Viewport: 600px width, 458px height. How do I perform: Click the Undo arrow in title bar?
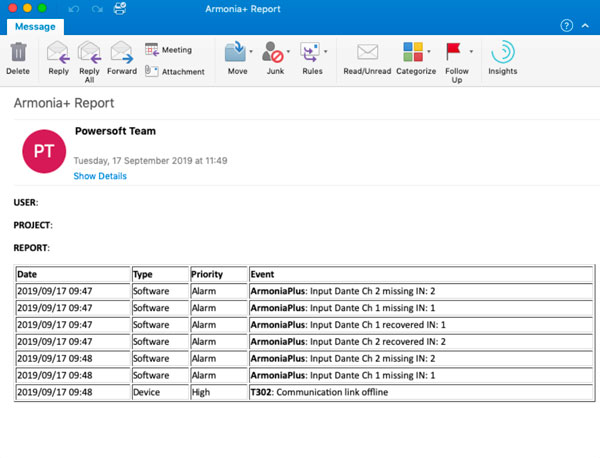[x=73, y=9]
